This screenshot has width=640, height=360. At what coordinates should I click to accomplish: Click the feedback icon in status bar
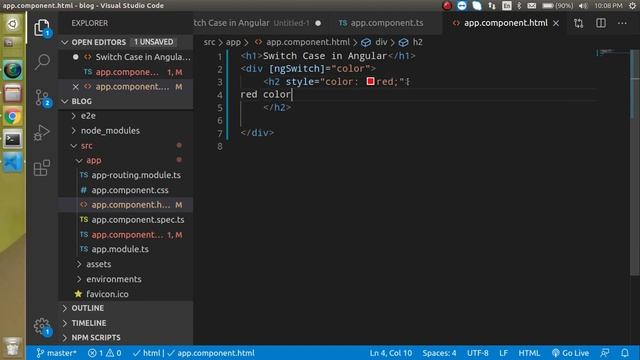605,353
